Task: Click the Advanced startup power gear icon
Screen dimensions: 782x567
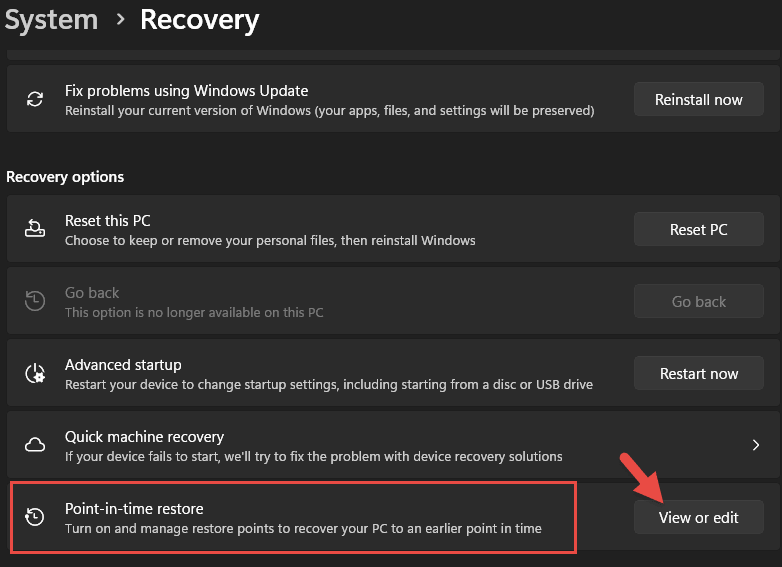Action: click(x=35, y=373)
